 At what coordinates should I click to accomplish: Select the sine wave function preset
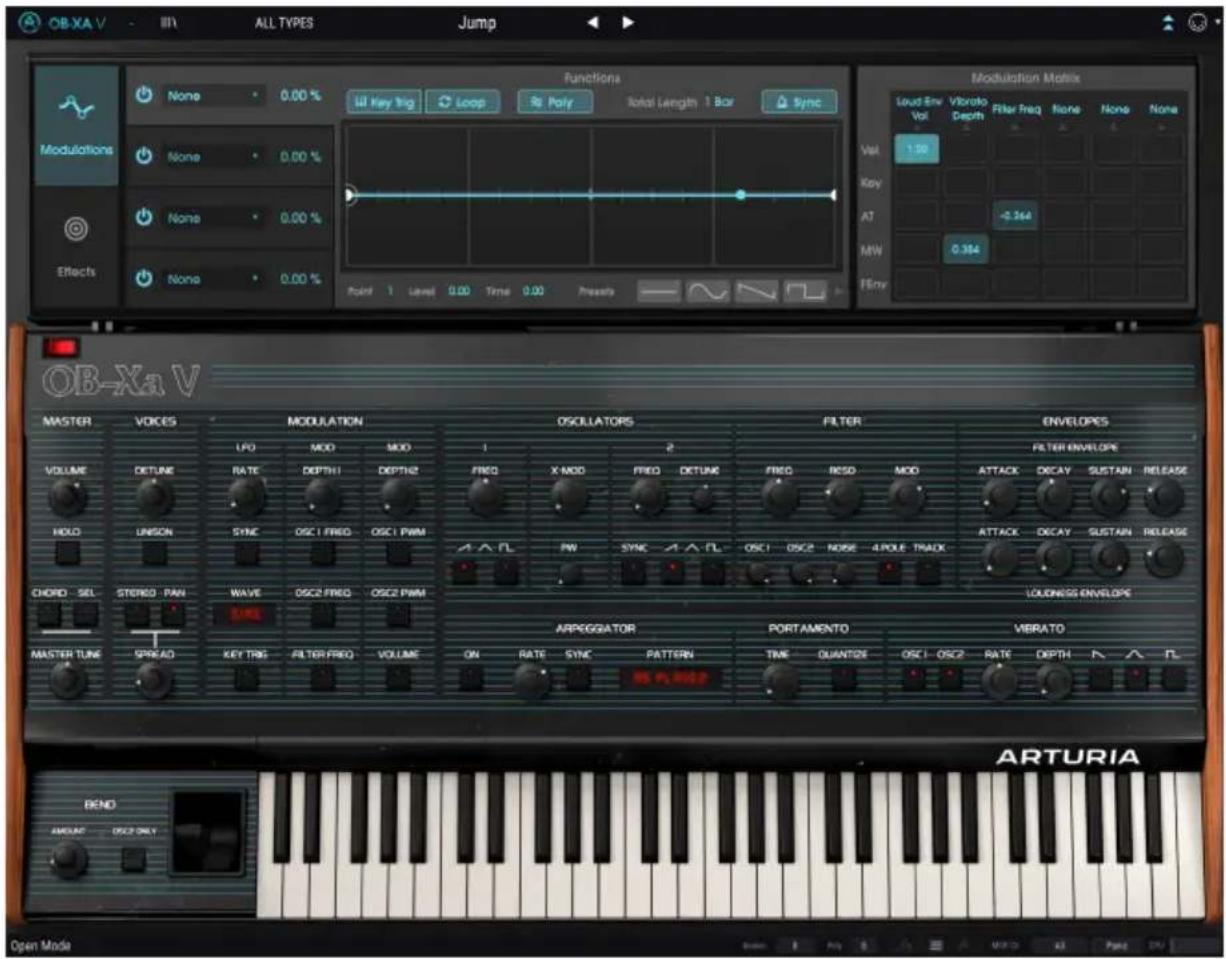click(706, 292)
